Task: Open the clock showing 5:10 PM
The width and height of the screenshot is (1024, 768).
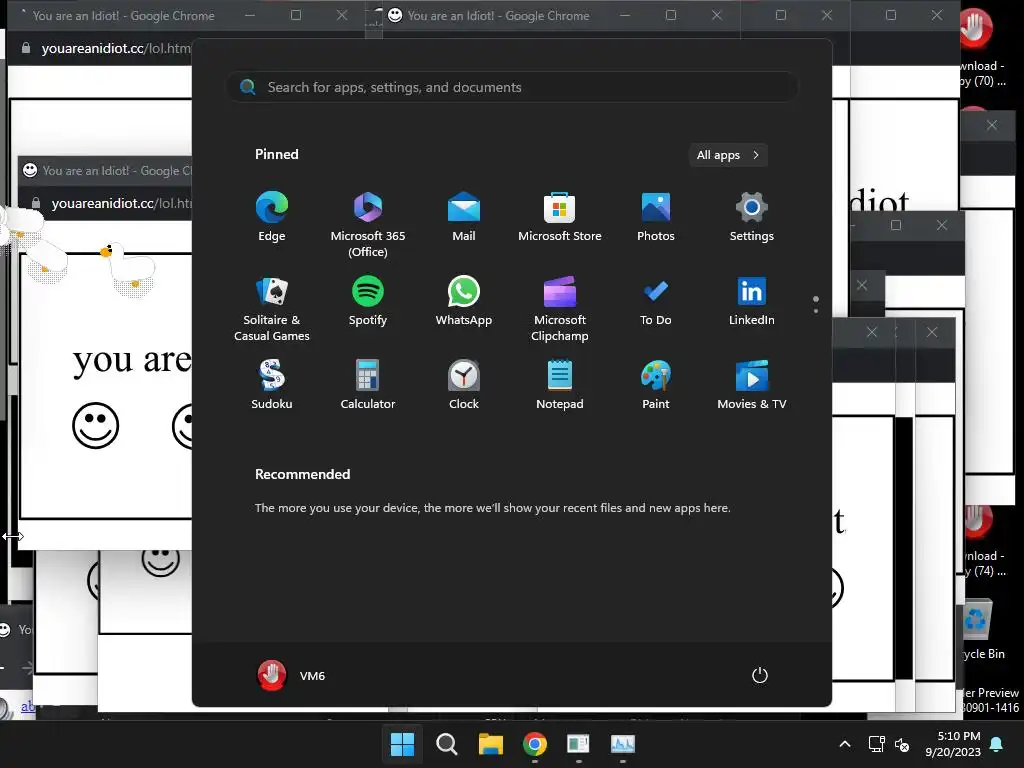Action: [x=953, y=744]
